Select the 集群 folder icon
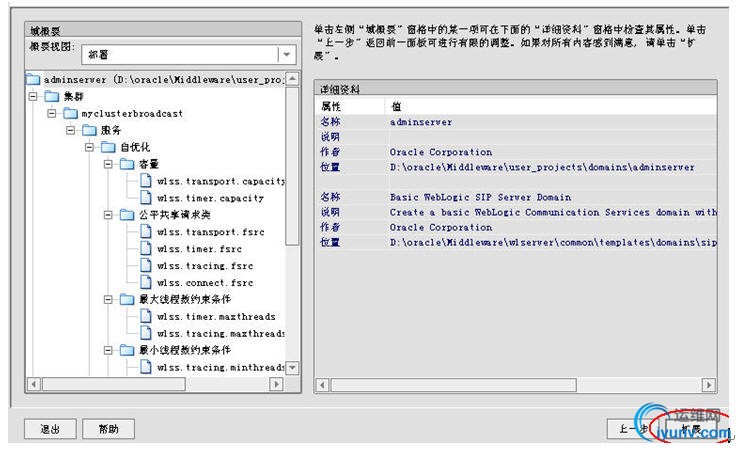 point(52,96)
